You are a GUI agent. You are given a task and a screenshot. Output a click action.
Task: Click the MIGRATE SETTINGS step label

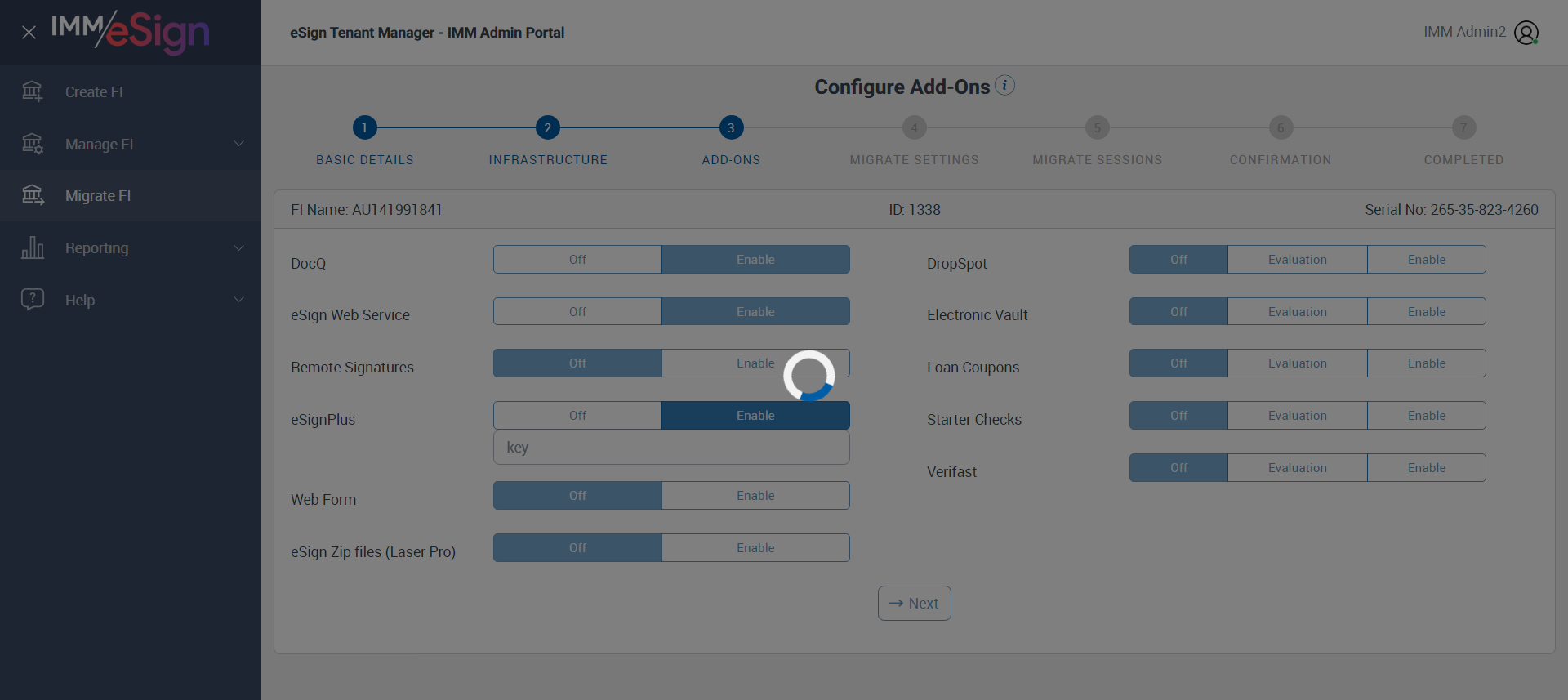coord(914,160)
